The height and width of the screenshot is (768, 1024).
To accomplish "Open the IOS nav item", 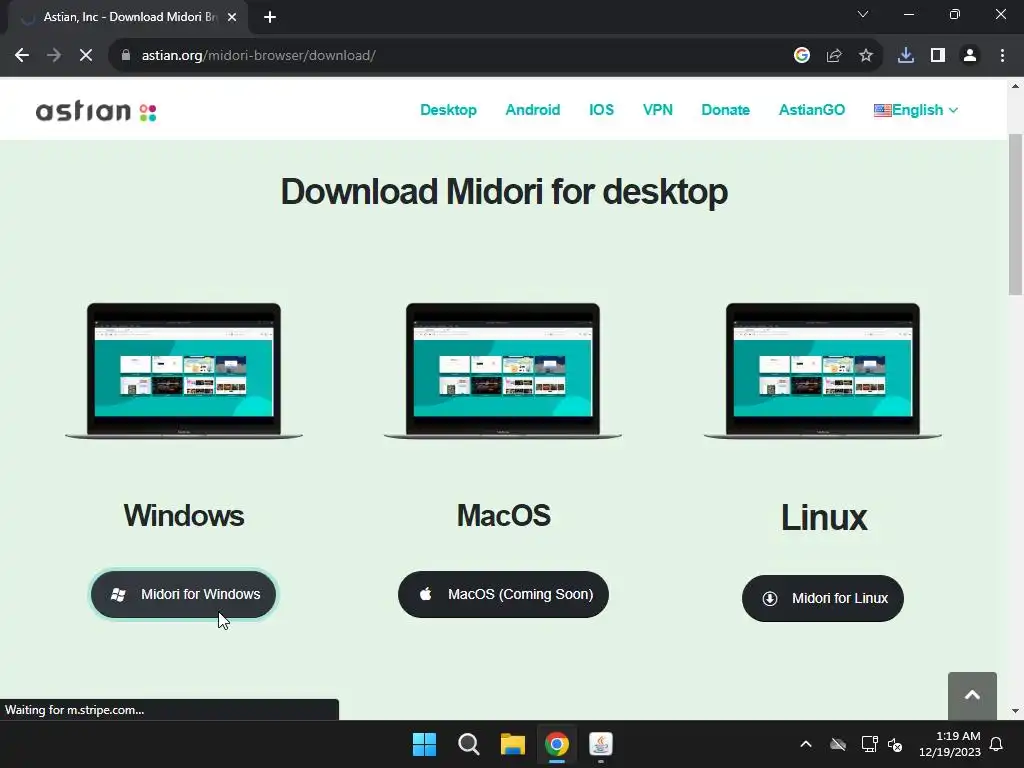I will coord(601,110).
